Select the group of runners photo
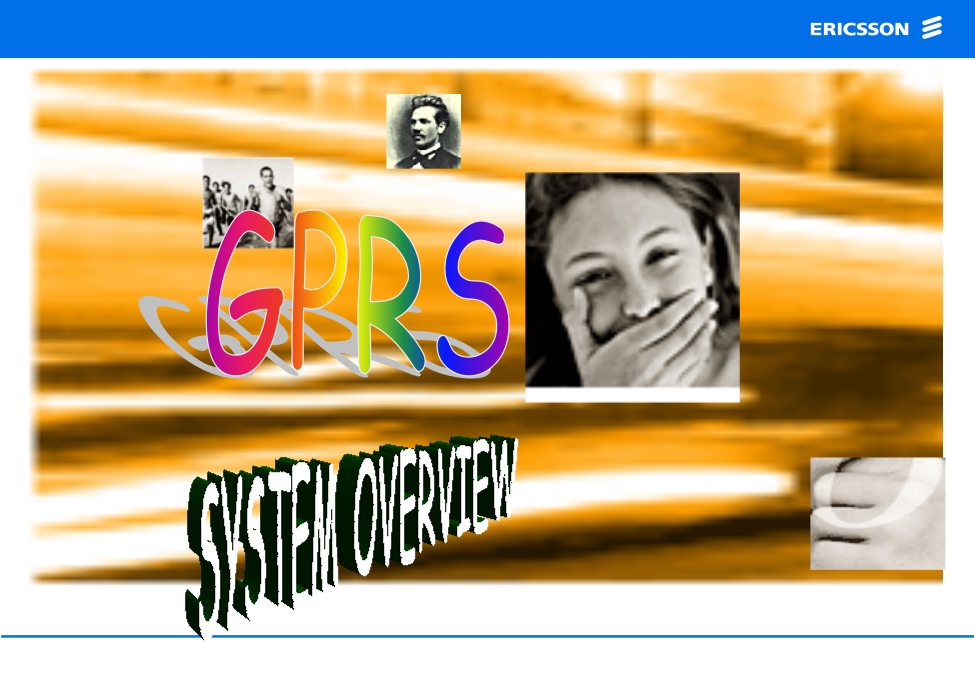Screen dimensions: 975x675 248,203
